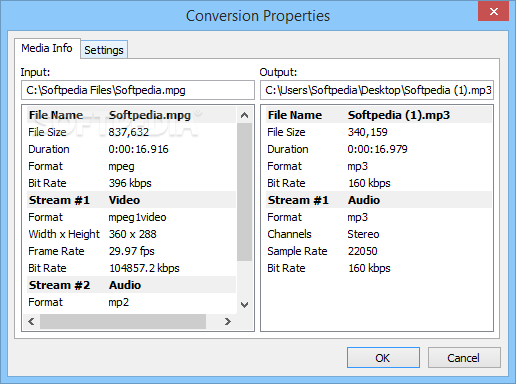Image resolution: width=516 pixels, height=384 pixels.
Task: Switch to the Settings tab
Action: coord(104,50)
